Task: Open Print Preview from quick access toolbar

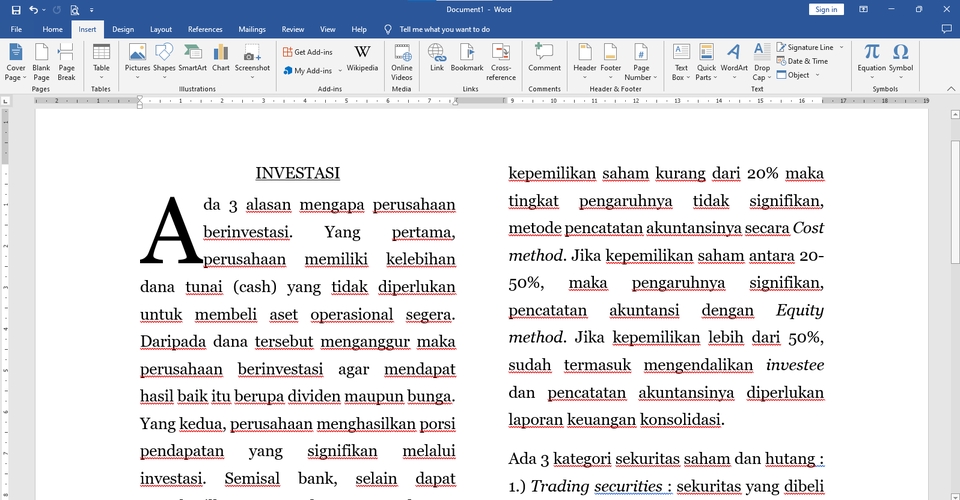Action: coord(75,10)
